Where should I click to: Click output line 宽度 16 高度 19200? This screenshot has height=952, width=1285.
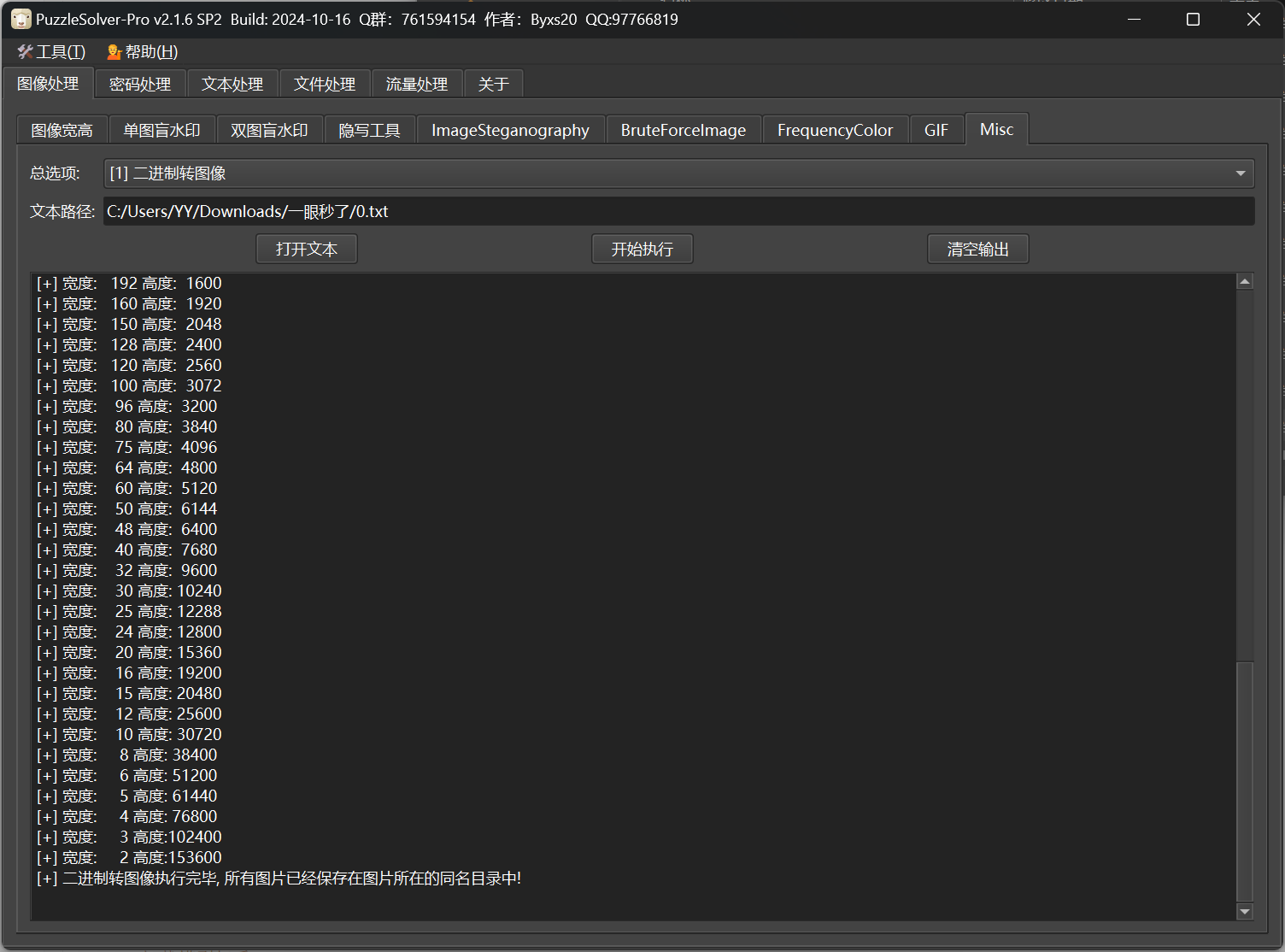pyautogui.click(x=129, y=673)
